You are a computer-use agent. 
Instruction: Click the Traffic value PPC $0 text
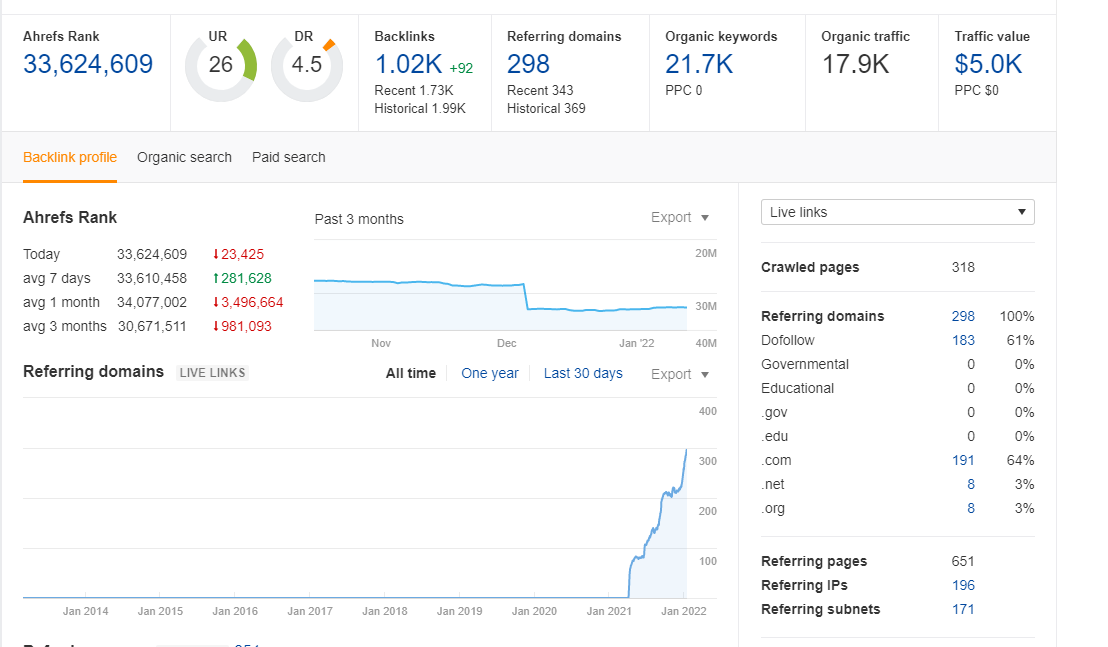977,90
